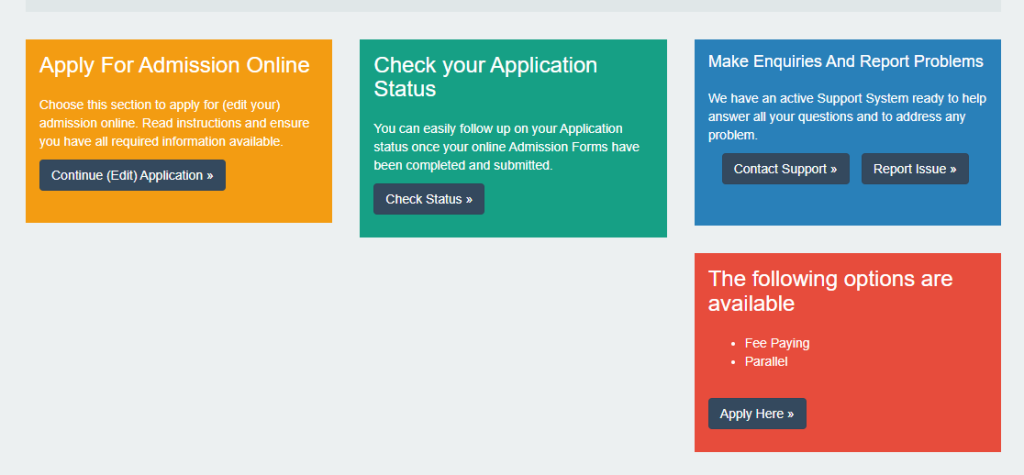
Task: Click empty red area right of Apply Here
Action: click(x=900, y=414)
